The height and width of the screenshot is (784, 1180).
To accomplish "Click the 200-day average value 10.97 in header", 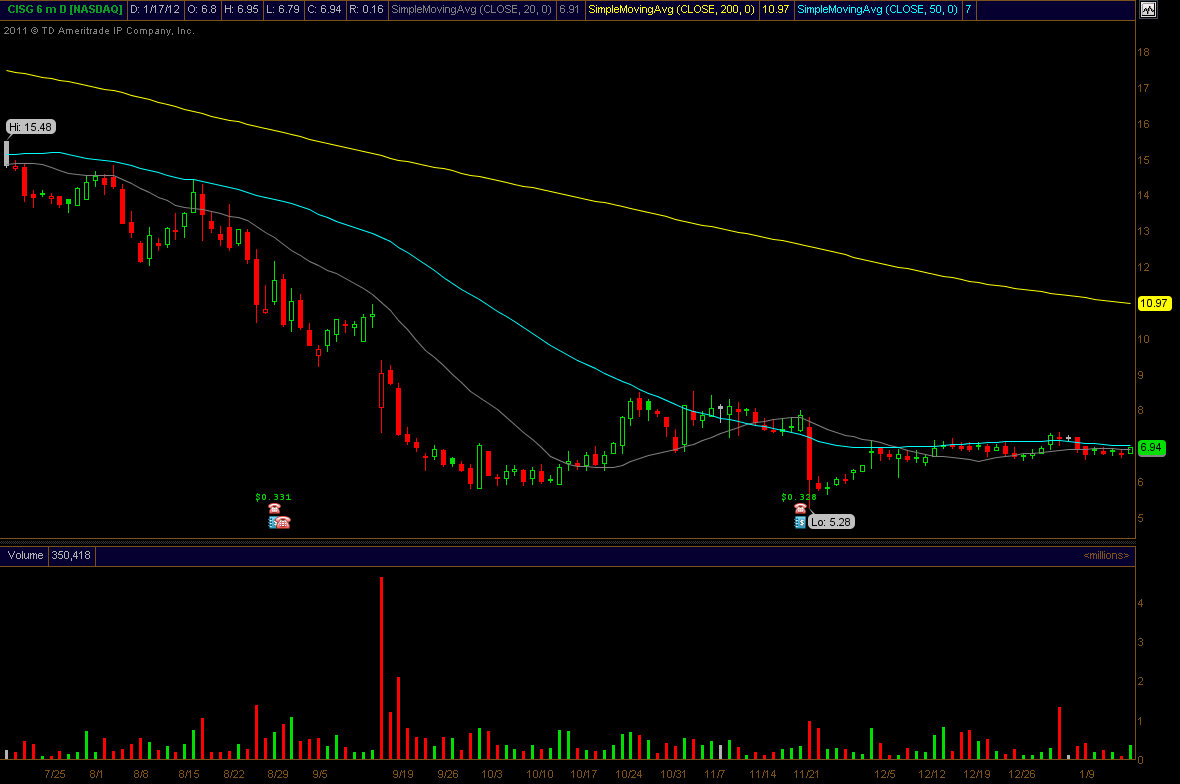I will point(776,10).
